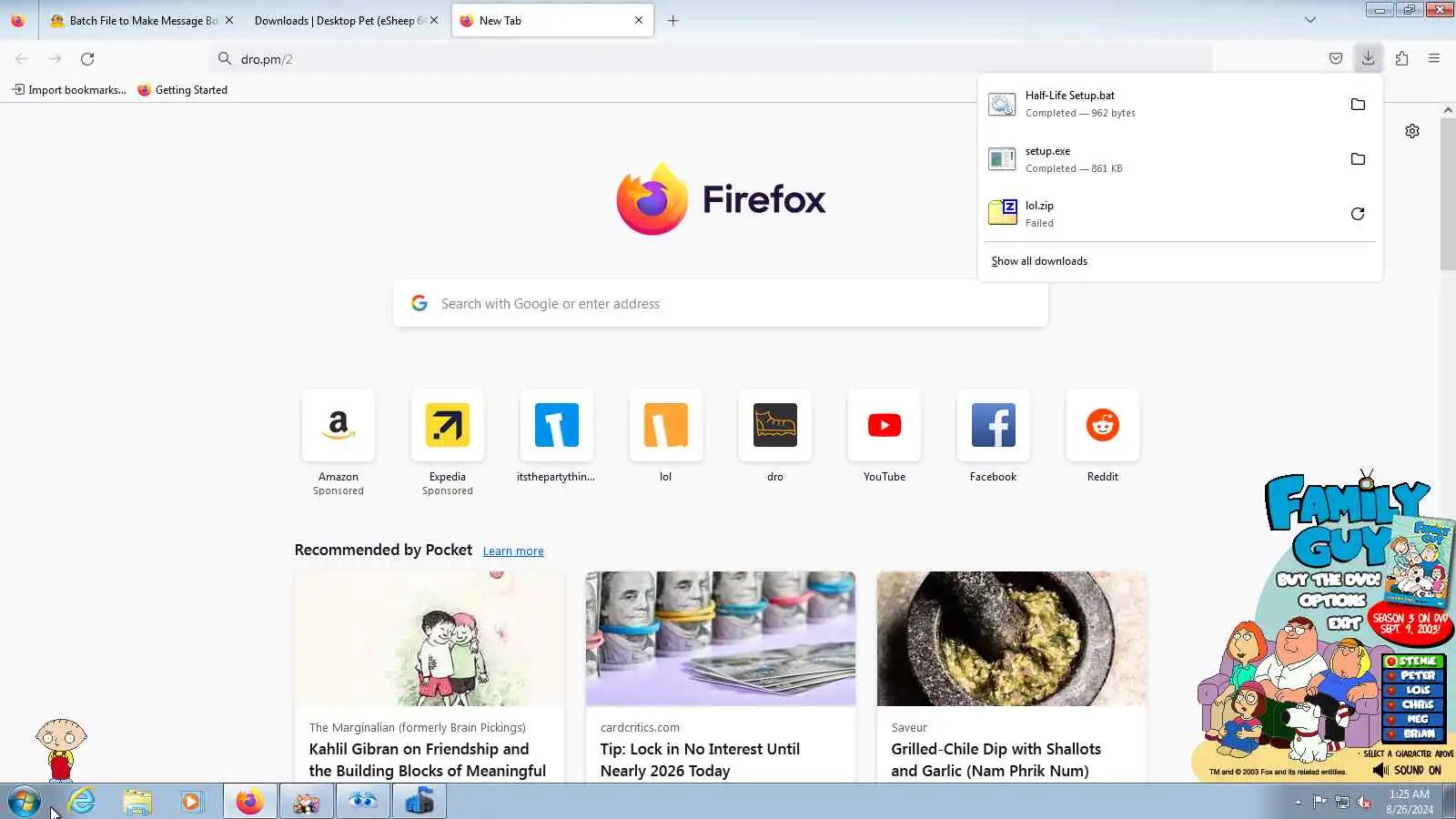Screen dimensions: 1456x819
Task: Focus the Search with Google field
Action: pos(721,303)
